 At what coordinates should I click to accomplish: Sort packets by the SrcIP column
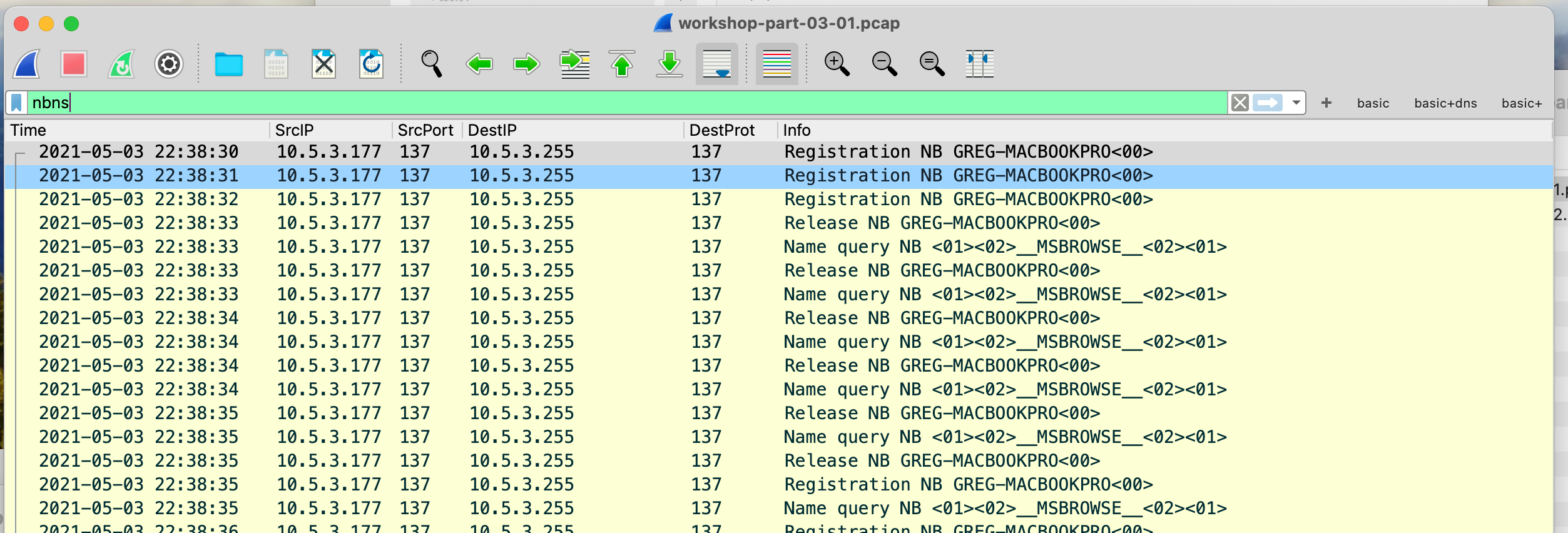294,130
